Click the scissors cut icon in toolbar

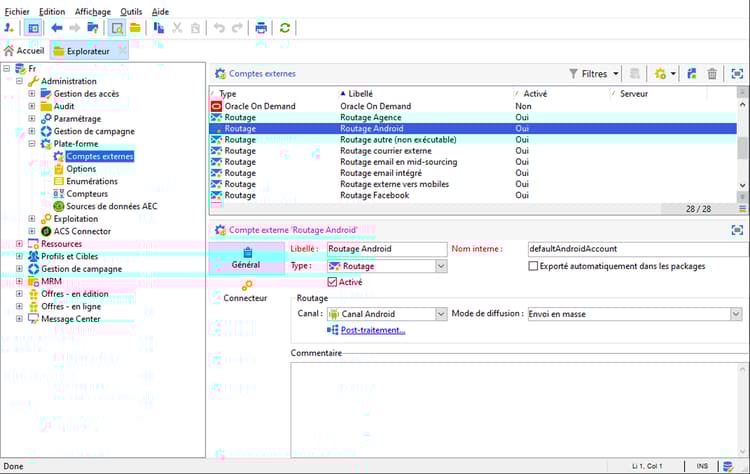point(177,28)
